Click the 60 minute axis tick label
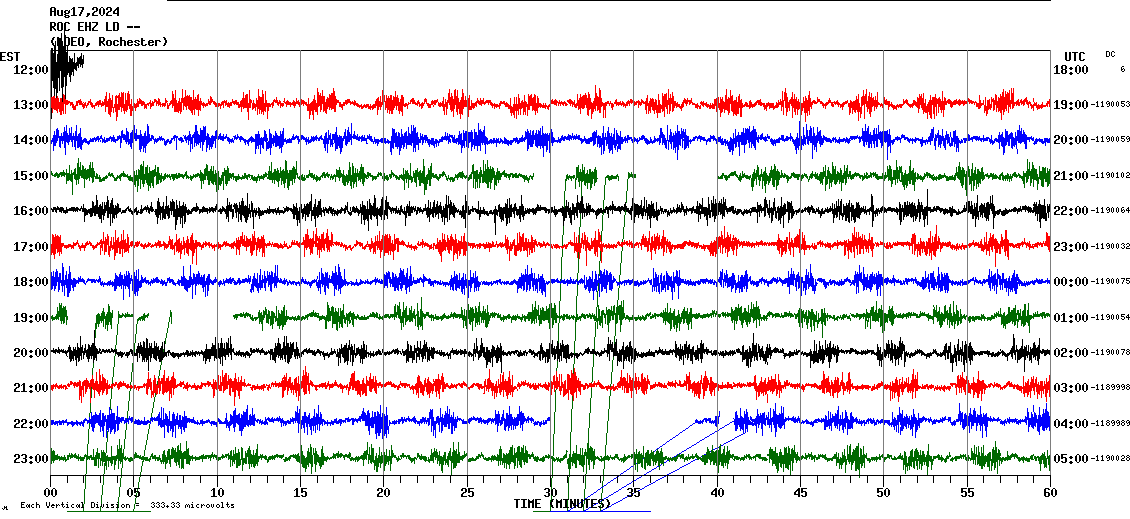This screenshot has height=519, width=1130. click(x=1049, y=493)
